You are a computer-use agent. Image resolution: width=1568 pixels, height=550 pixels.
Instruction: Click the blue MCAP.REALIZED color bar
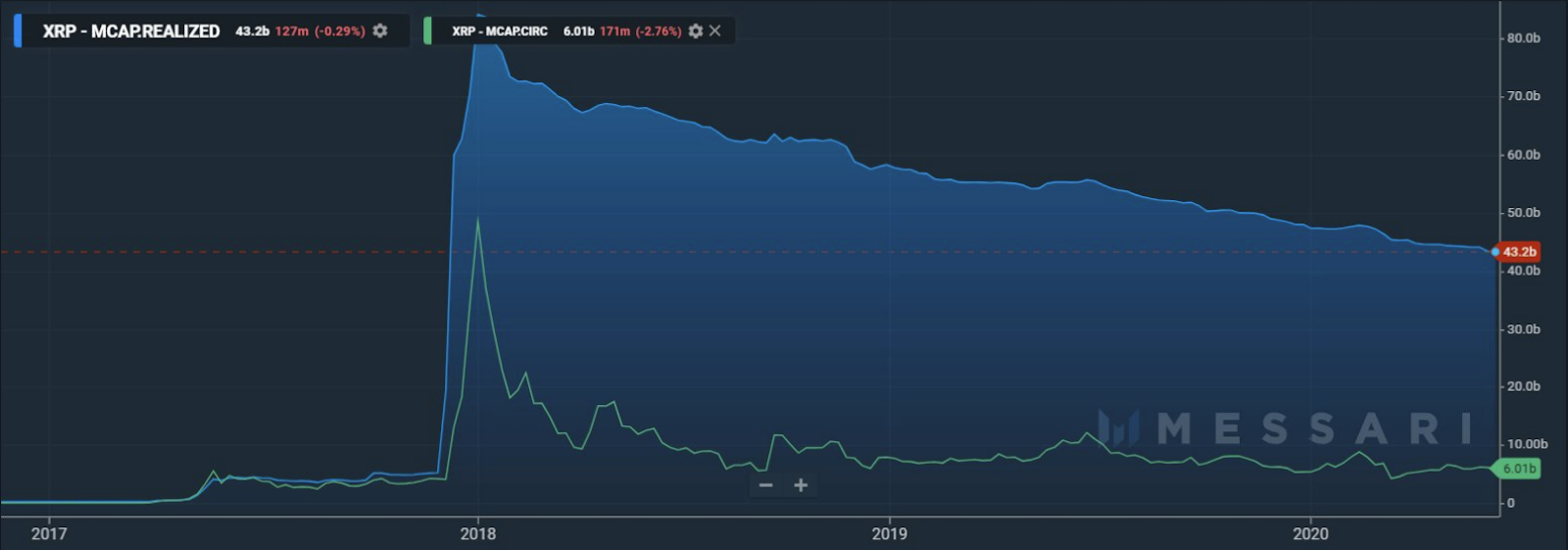pyautogui.click(x=18, y=30)
